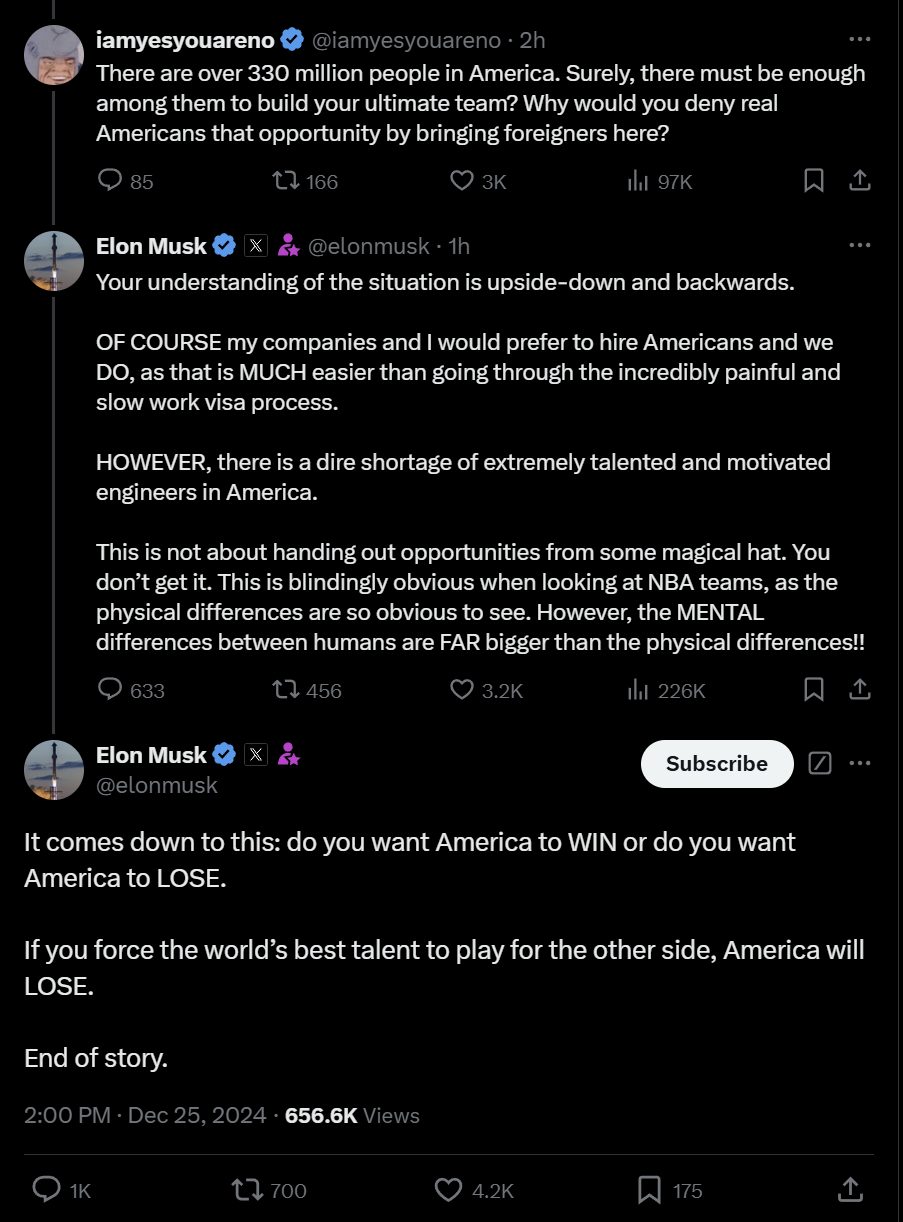Open more options on Elon Musk's 1h reply
The width and height of the screenshot is (903, 1222).
[859, 245]
